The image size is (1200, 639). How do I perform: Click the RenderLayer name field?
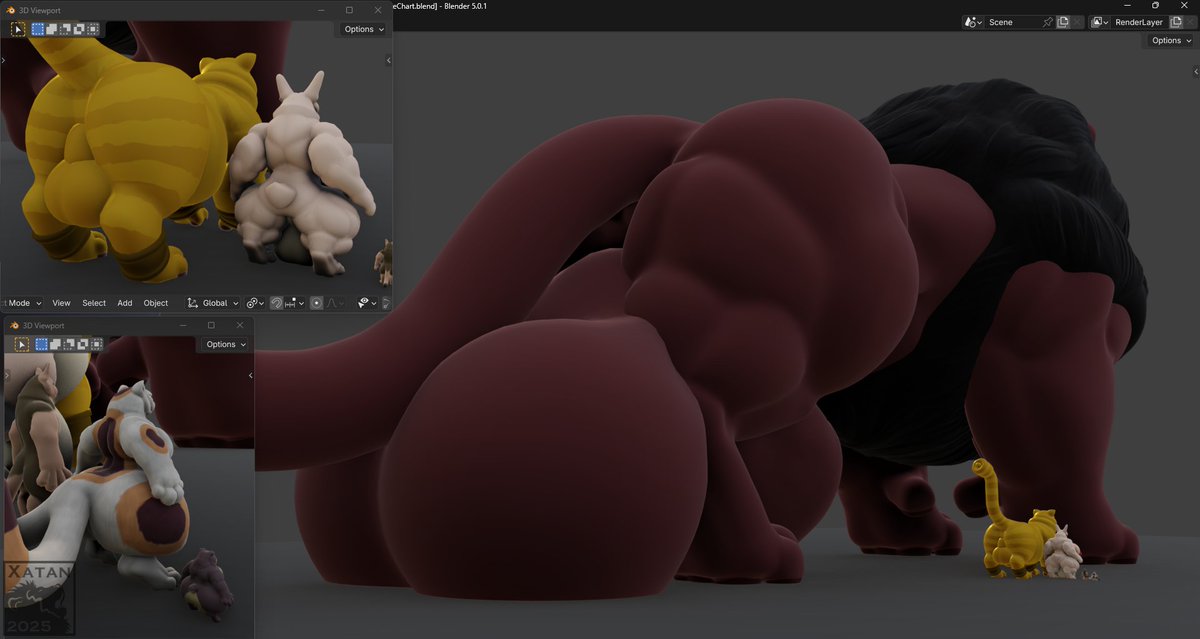click(x=1139, y=22)
